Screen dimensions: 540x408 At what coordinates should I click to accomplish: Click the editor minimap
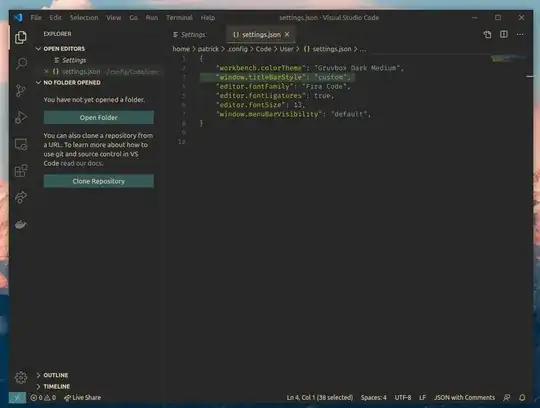pos(508,59)
